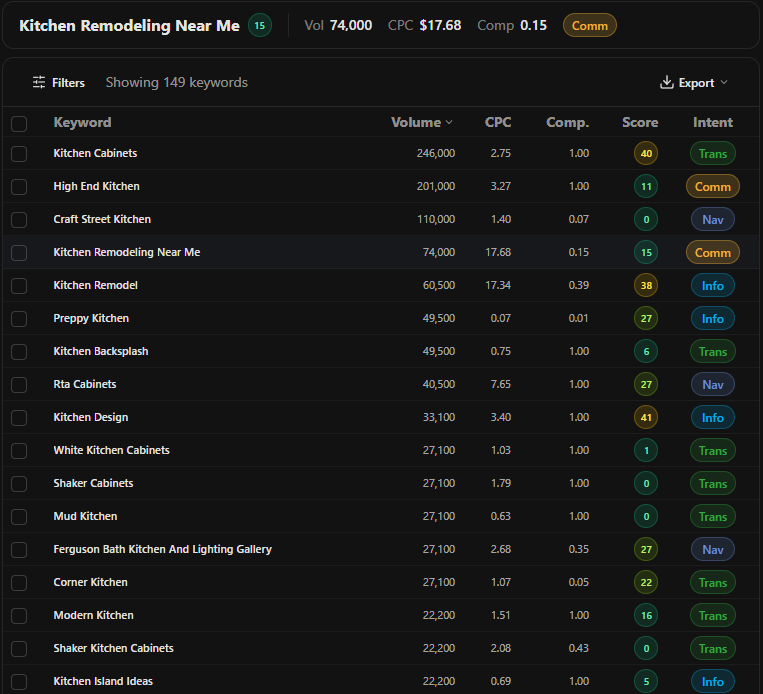This screenshot has width=763, height=694.
Task: Click score badge 41 for Kitchen Design
Action: point(646,418)
